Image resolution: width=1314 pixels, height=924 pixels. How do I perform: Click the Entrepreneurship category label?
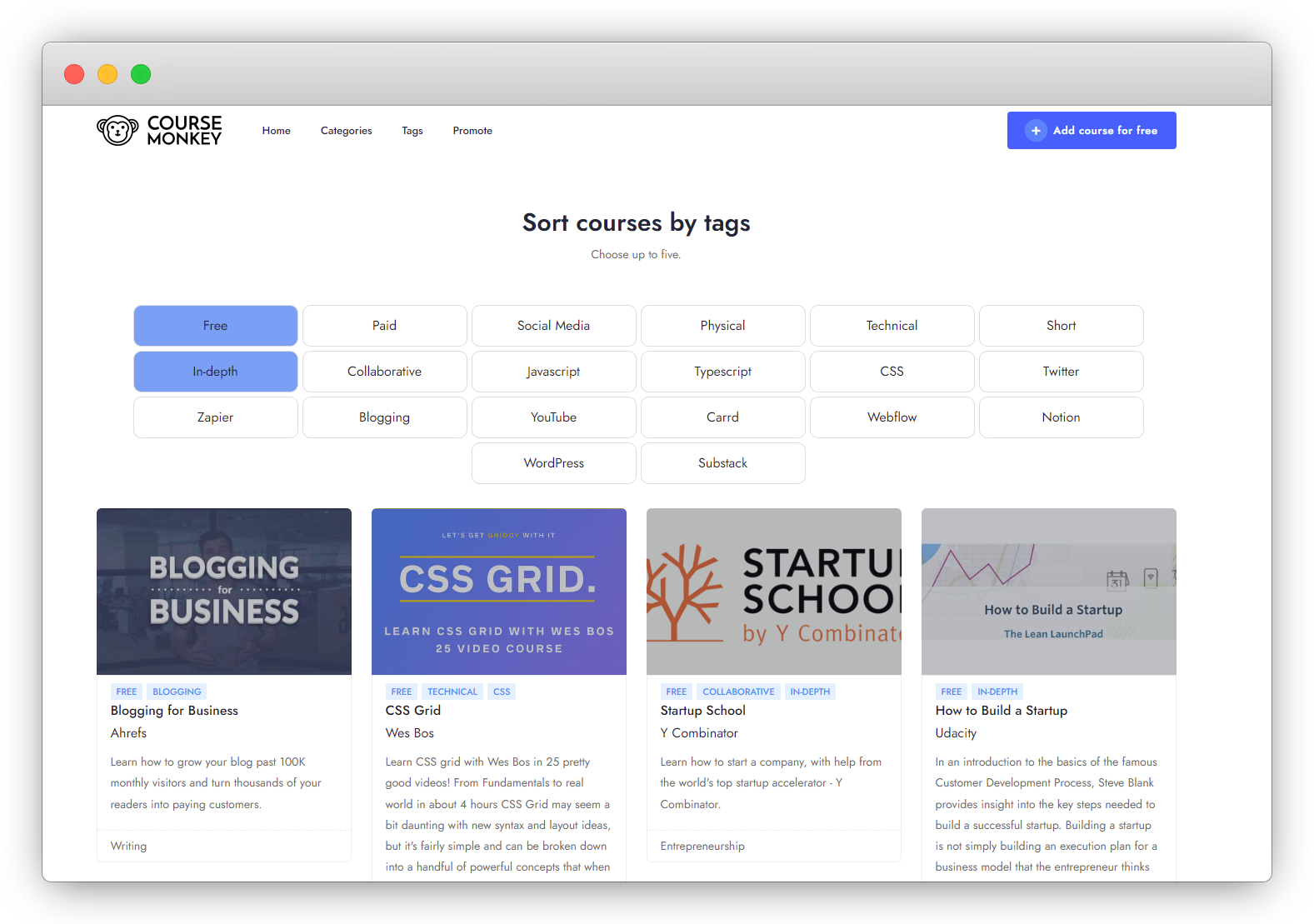click(x=702, y=846)
